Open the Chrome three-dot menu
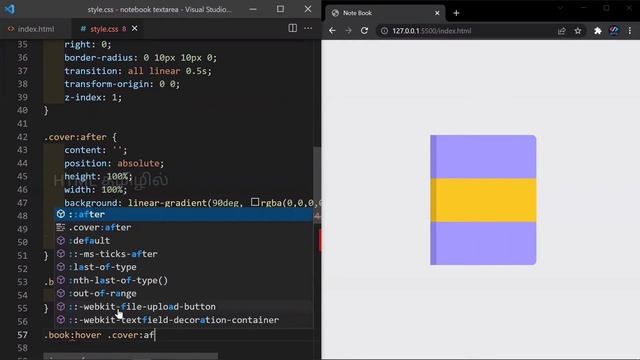 pyautogui.click(x=630, y=31)
